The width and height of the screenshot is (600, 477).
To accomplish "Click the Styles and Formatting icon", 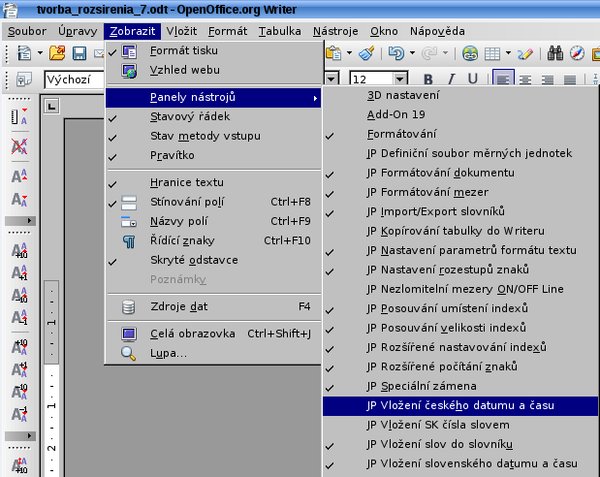I will pos(24,80).
